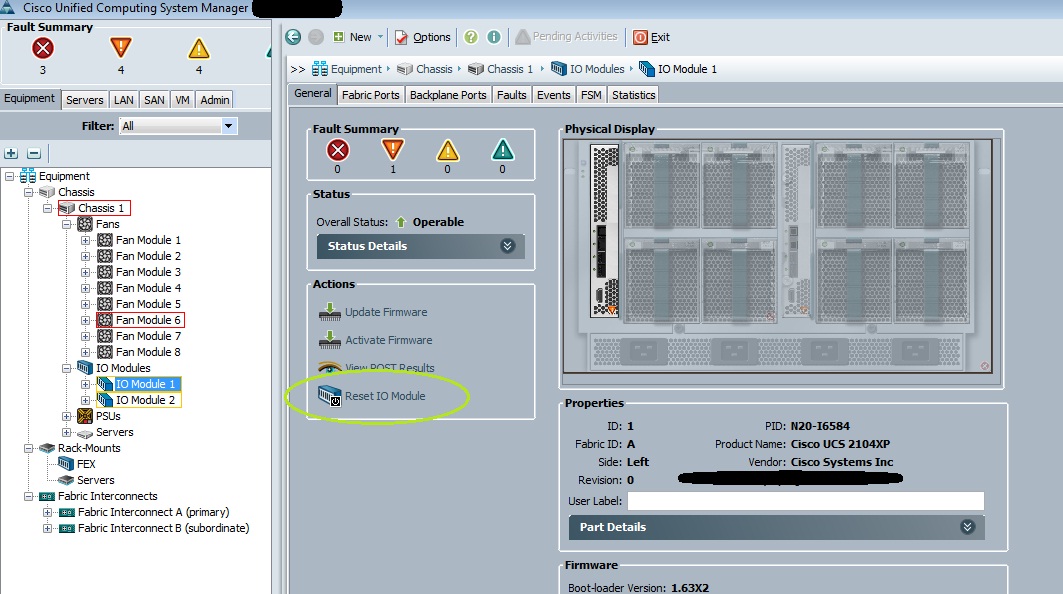This screenshot has height=594, width=1063.
Task: Switch to the Fabric Ports tab
Action: (x=370, y=94)
